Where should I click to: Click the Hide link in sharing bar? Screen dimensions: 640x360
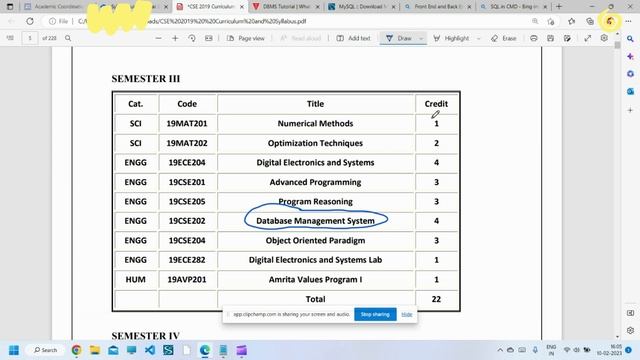(x=407, y=314)
